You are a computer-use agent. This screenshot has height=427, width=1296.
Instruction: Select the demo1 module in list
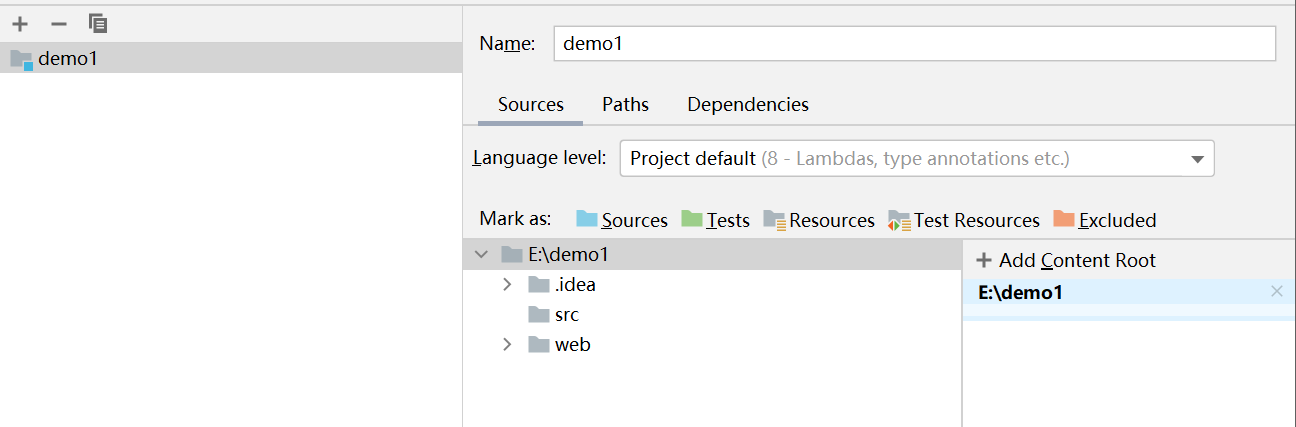point(231,58)
